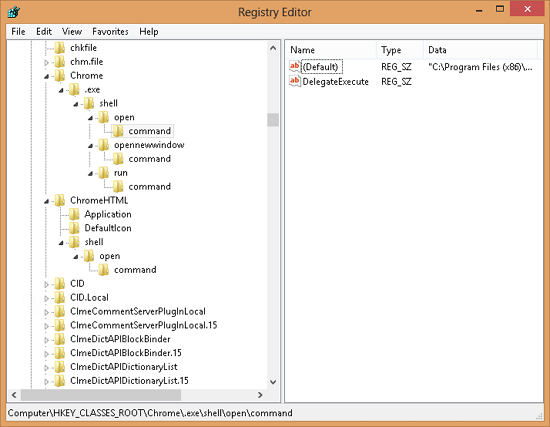This screenshot has height=427, width=550.
Task: Expand the CID key
Action: [x=46, y=284]
